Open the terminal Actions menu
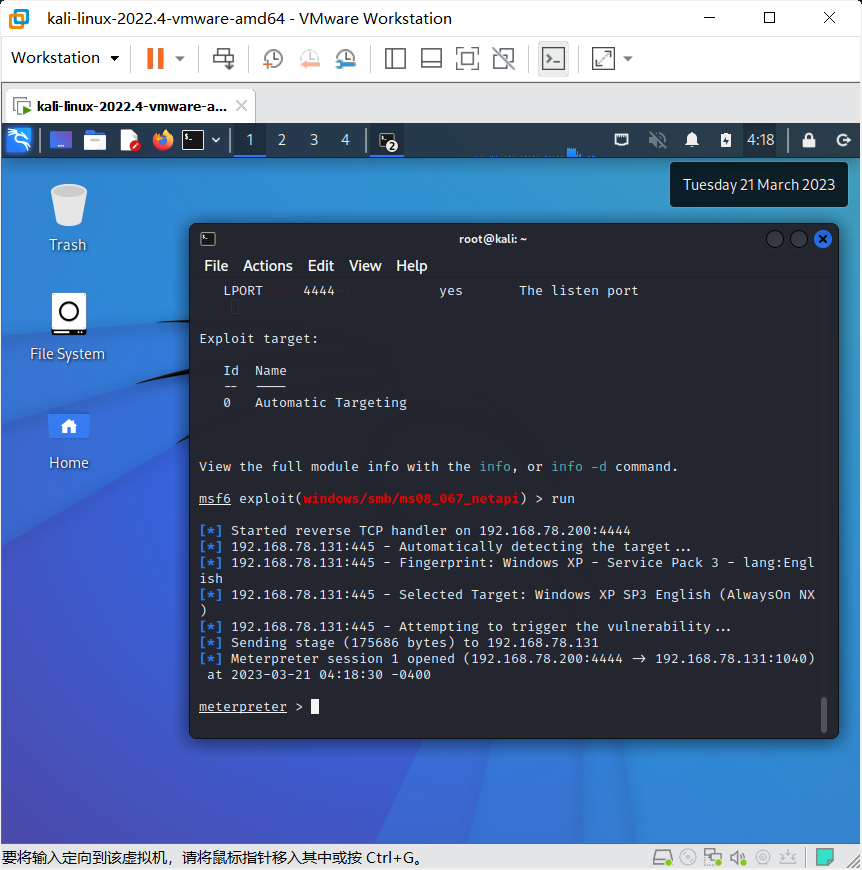862x870 pixels. click(267, 266)
